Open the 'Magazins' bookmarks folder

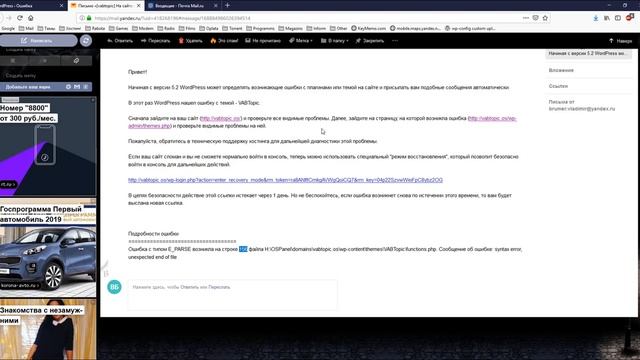coord(291,29)
